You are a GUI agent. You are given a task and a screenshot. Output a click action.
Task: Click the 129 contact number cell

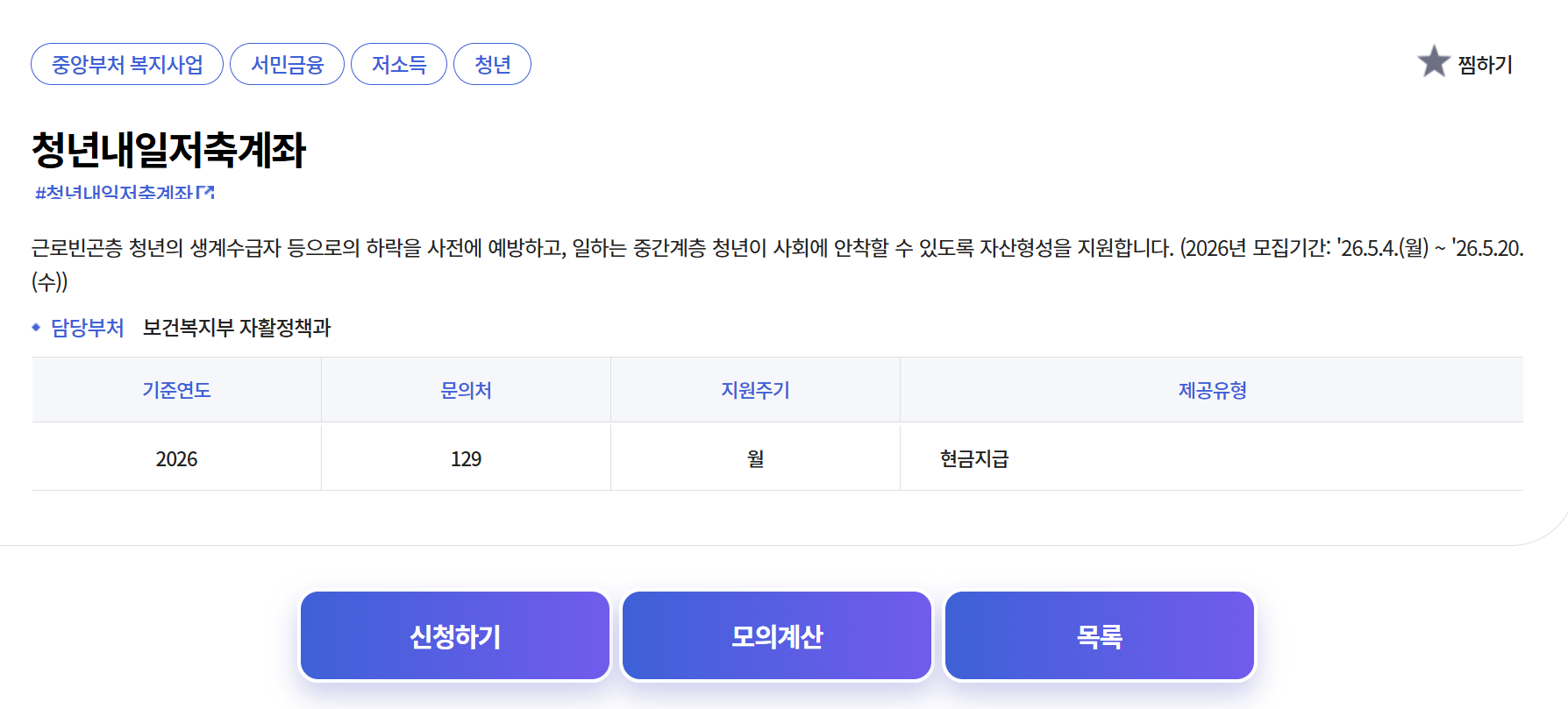466,458
